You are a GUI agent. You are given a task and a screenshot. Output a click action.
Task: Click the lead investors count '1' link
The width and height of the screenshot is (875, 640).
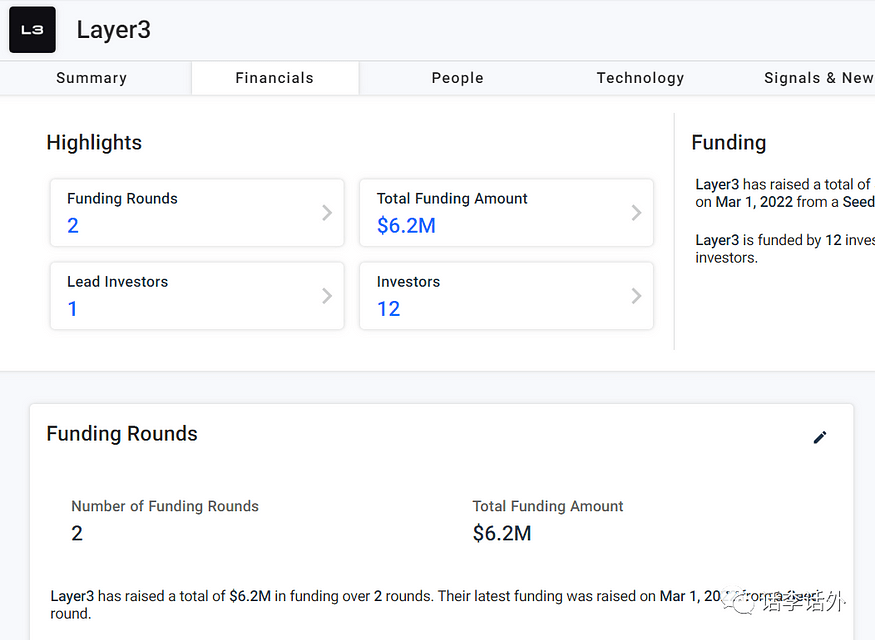(73, 309)
